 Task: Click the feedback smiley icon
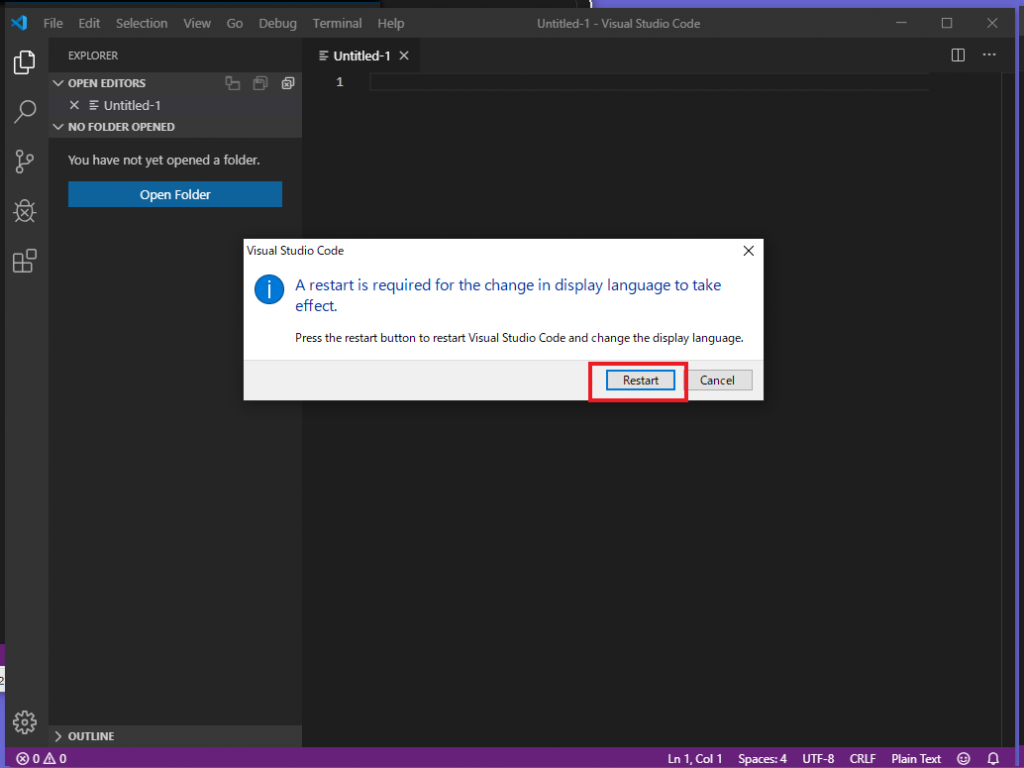[964, 759]
